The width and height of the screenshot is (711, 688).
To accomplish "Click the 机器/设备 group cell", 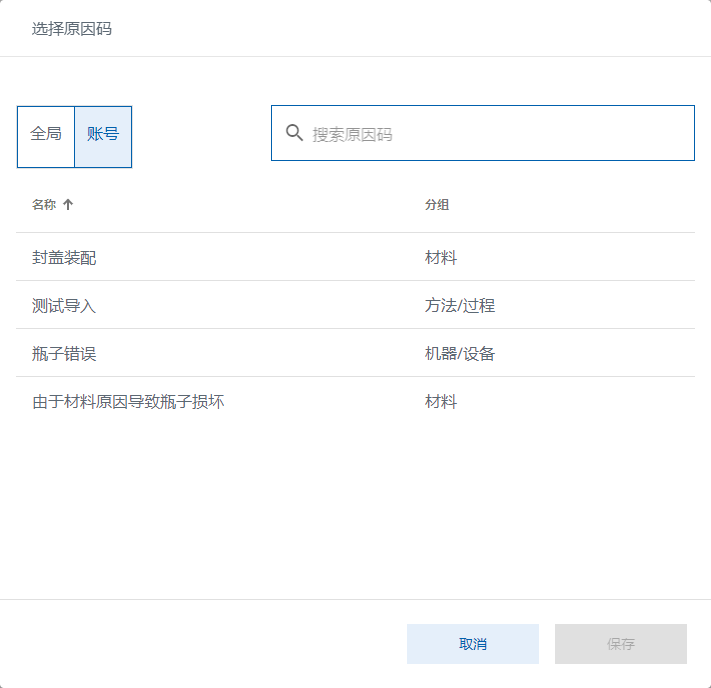I will [x=460, y=353].
